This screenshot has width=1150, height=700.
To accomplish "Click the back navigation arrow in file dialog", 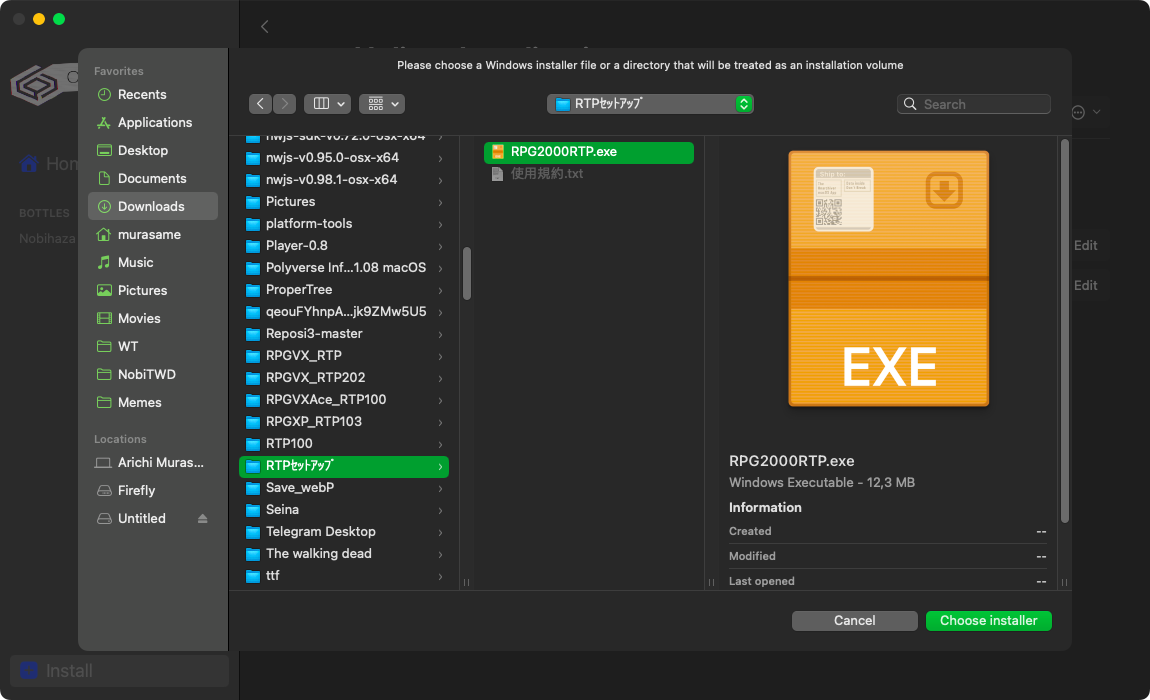I will point(260,104).
